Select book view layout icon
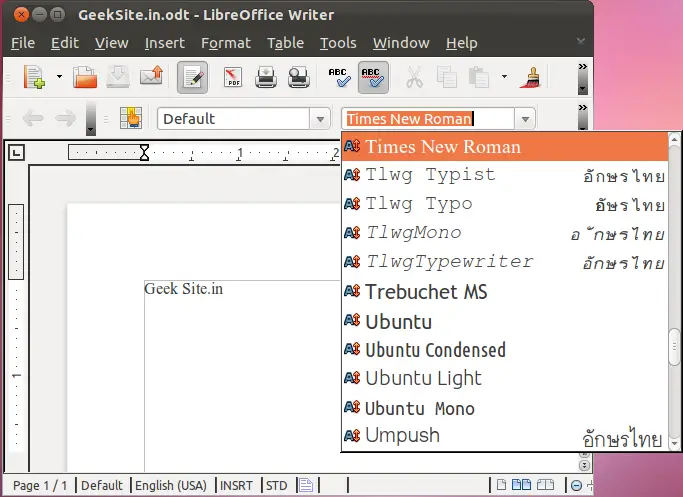Image resolution: width=683 pixels, height=497 pixels. click(x=545, y=485)
